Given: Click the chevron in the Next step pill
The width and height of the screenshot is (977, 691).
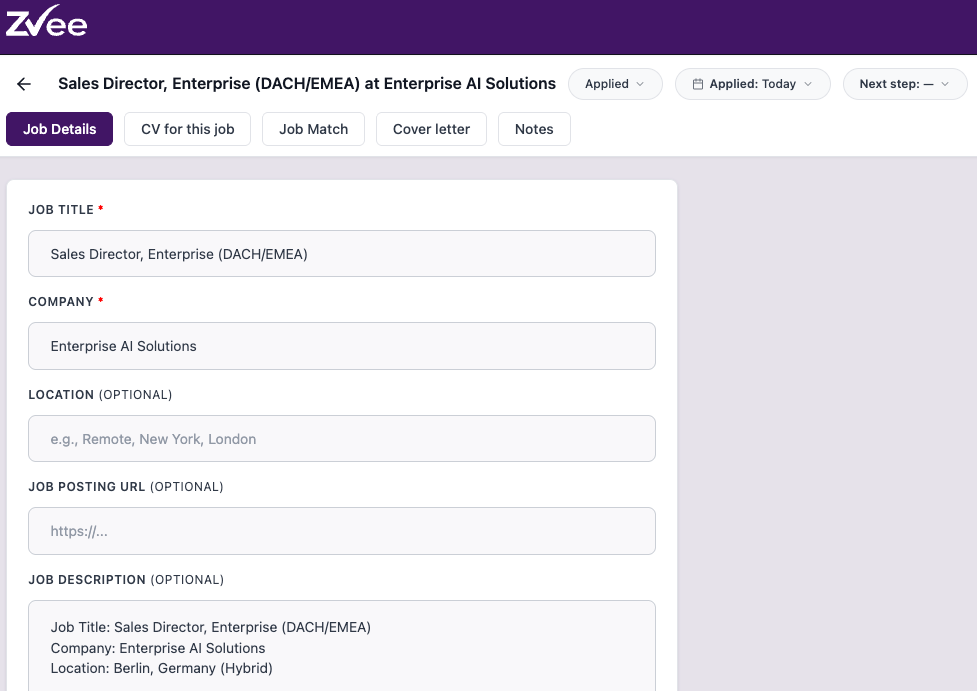Looking at the screenshot, I should (945, 84).
